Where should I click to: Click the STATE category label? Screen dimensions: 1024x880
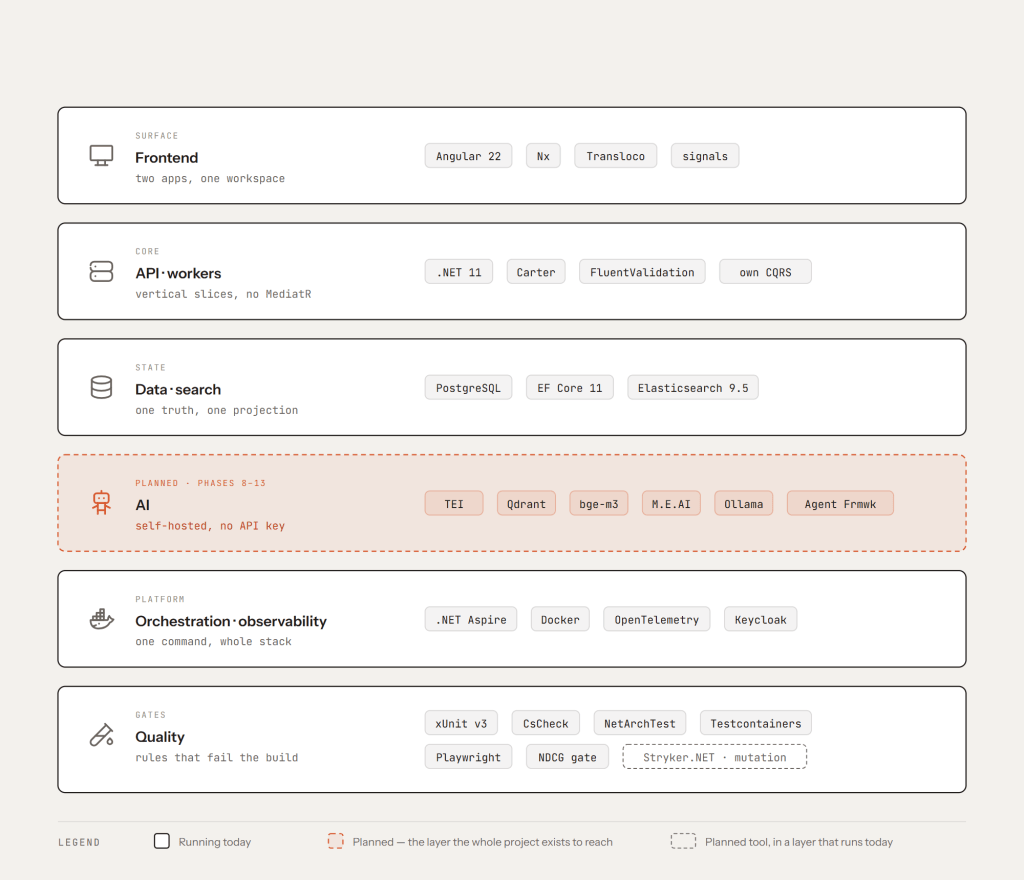coord(151,368)
